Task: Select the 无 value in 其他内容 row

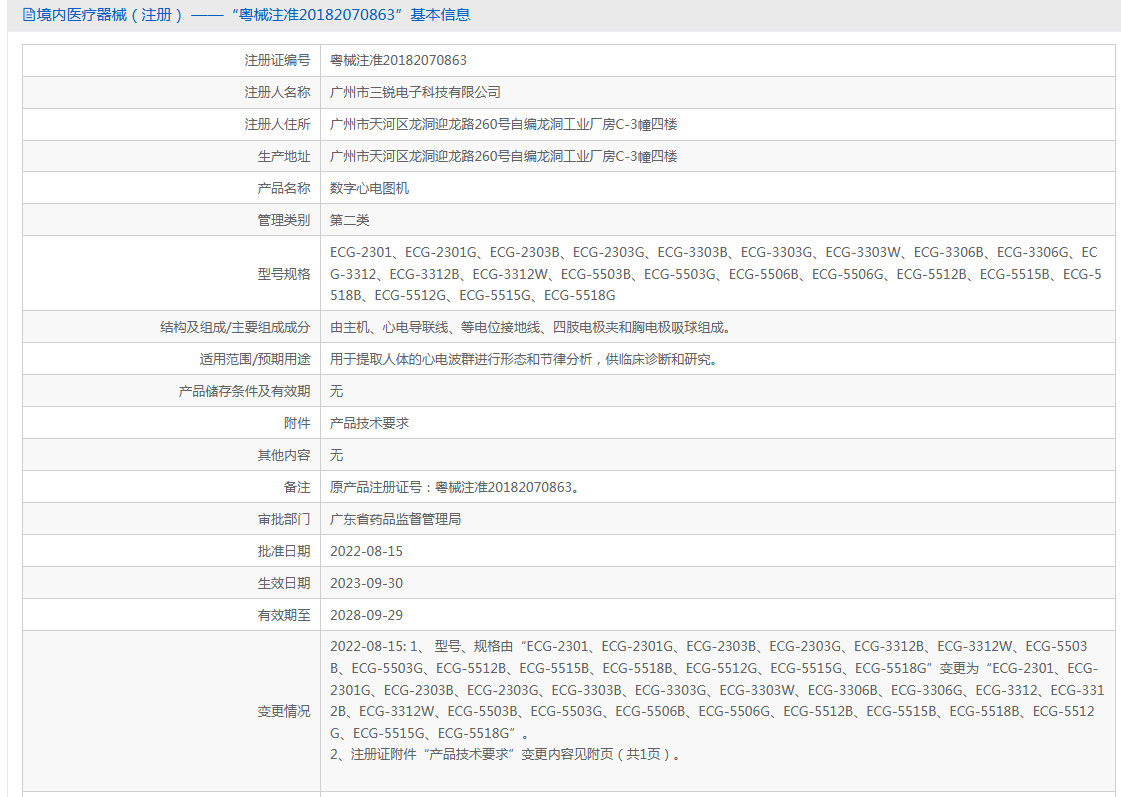Action: [x=337, y=455]
